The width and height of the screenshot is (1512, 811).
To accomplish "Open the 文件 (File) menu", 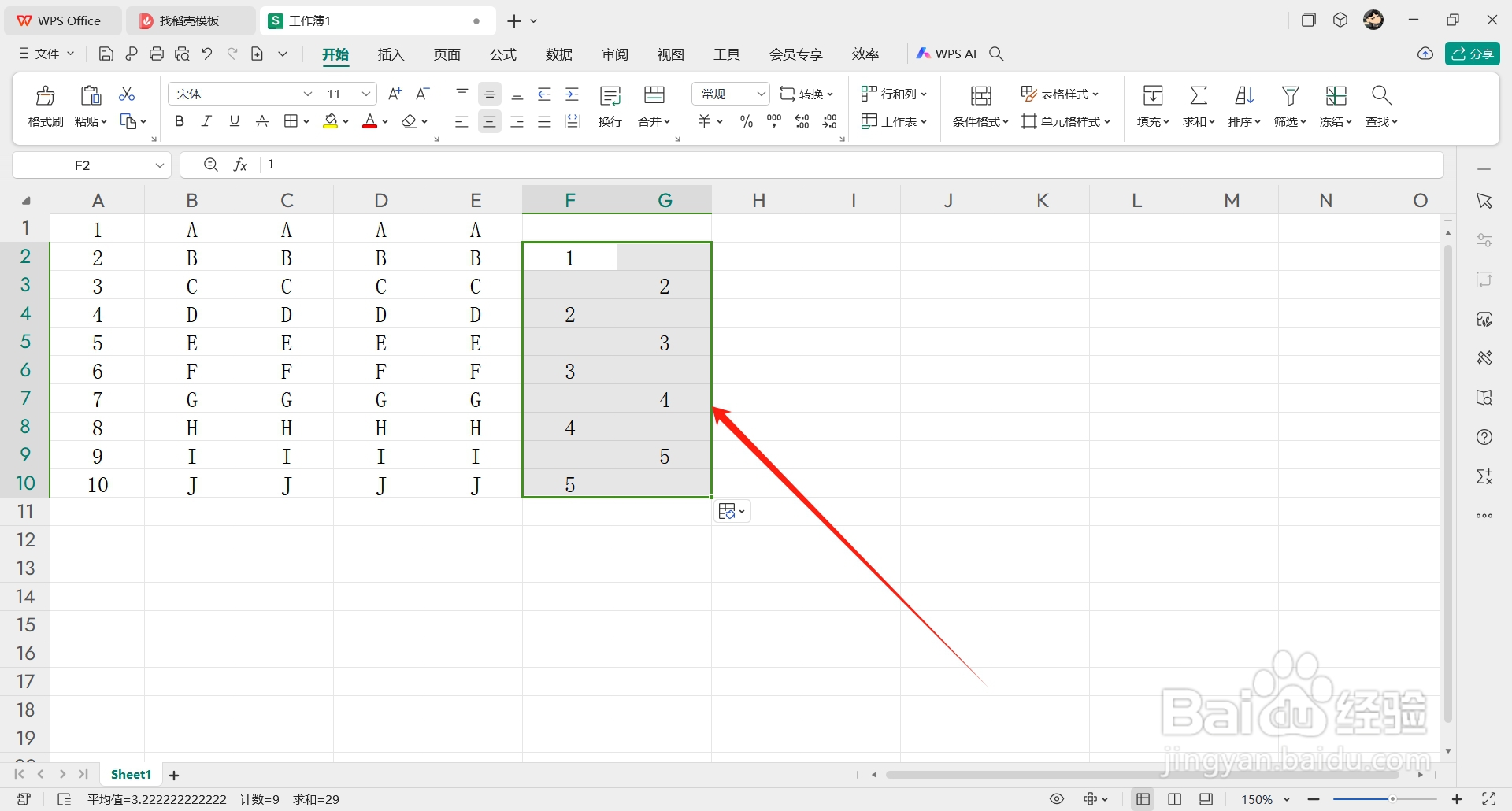I will [x=46, y=54].
